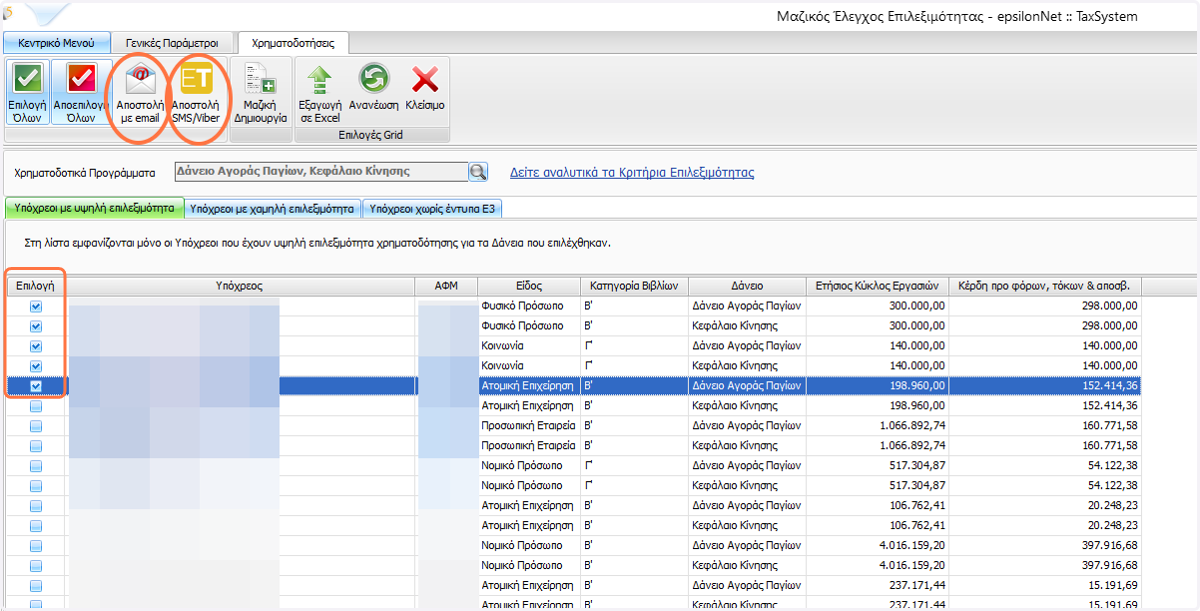Sort by the Ετήσιος Κύκλος Εργασιών column header

point(876,286)
